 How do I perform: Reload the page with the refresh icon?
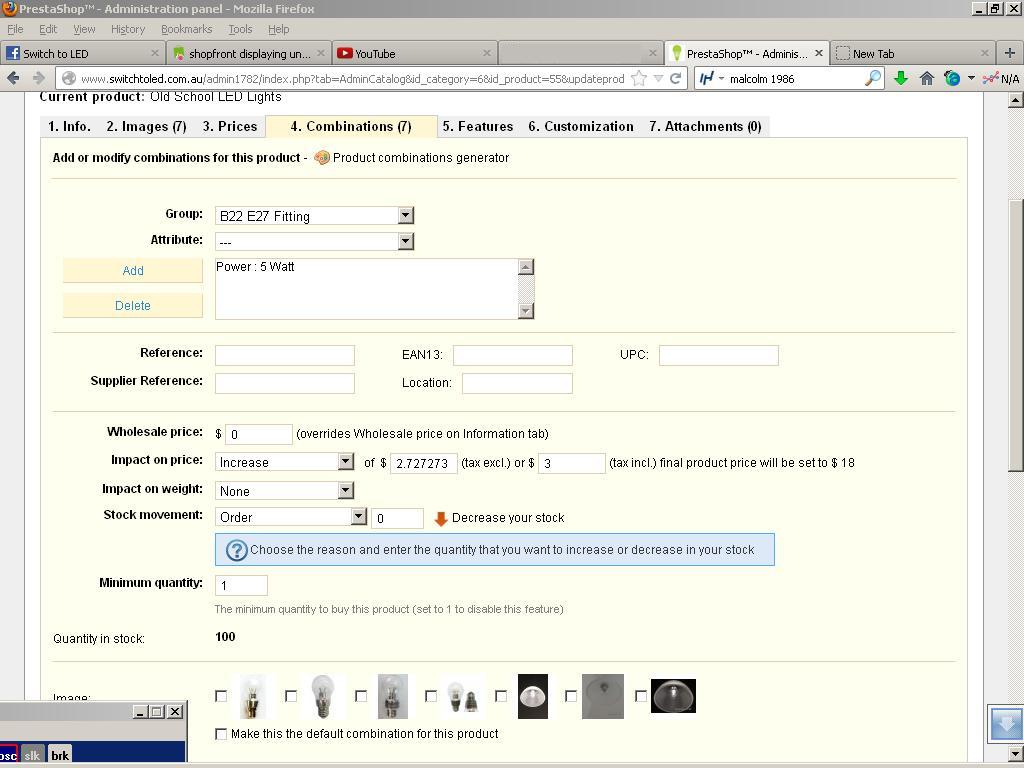click(676, 78)
